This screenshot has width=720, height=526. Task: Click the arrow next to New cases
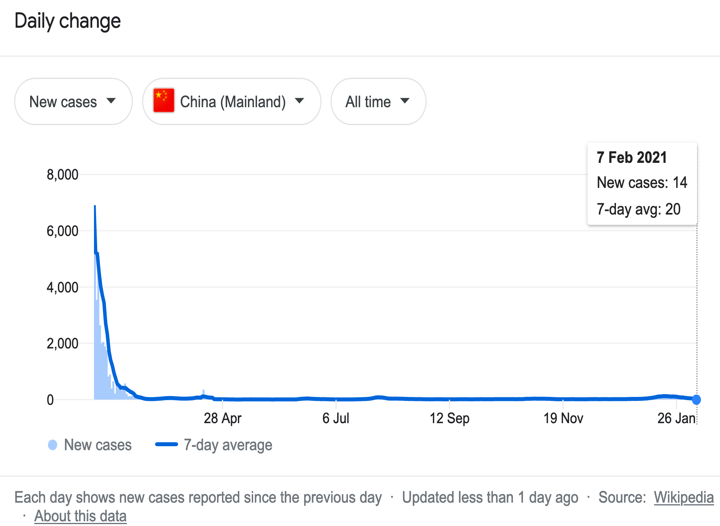click(111, 101)
